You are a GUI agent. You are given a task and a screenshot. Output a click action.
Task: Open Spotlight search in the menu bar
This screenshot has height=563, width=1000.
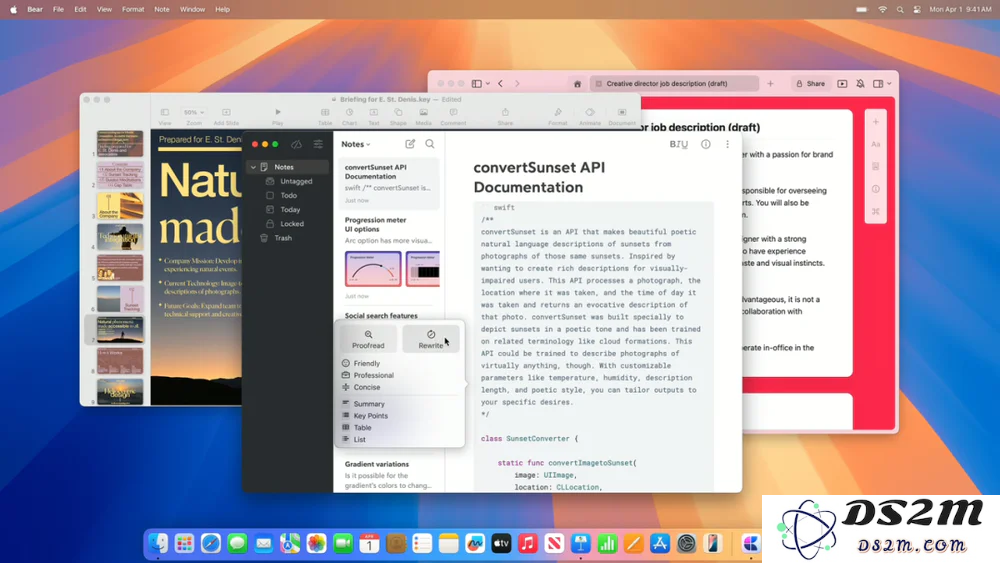900,10
